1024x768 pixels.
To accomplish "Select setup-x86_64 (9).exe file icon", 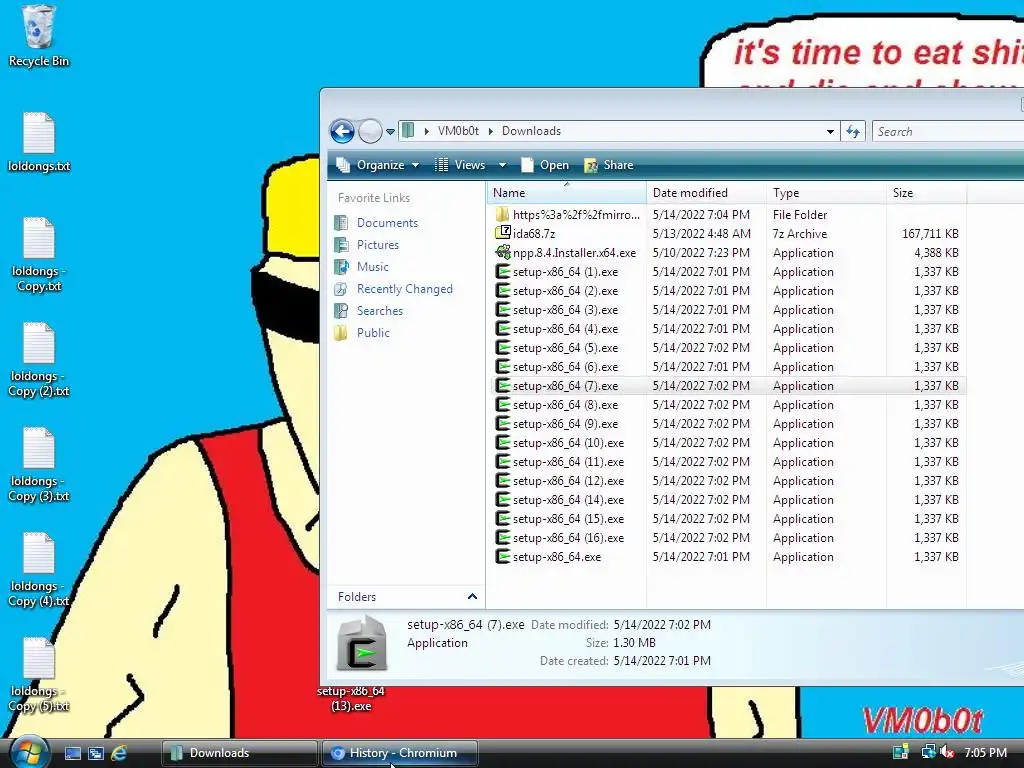I will pos(502,423).
